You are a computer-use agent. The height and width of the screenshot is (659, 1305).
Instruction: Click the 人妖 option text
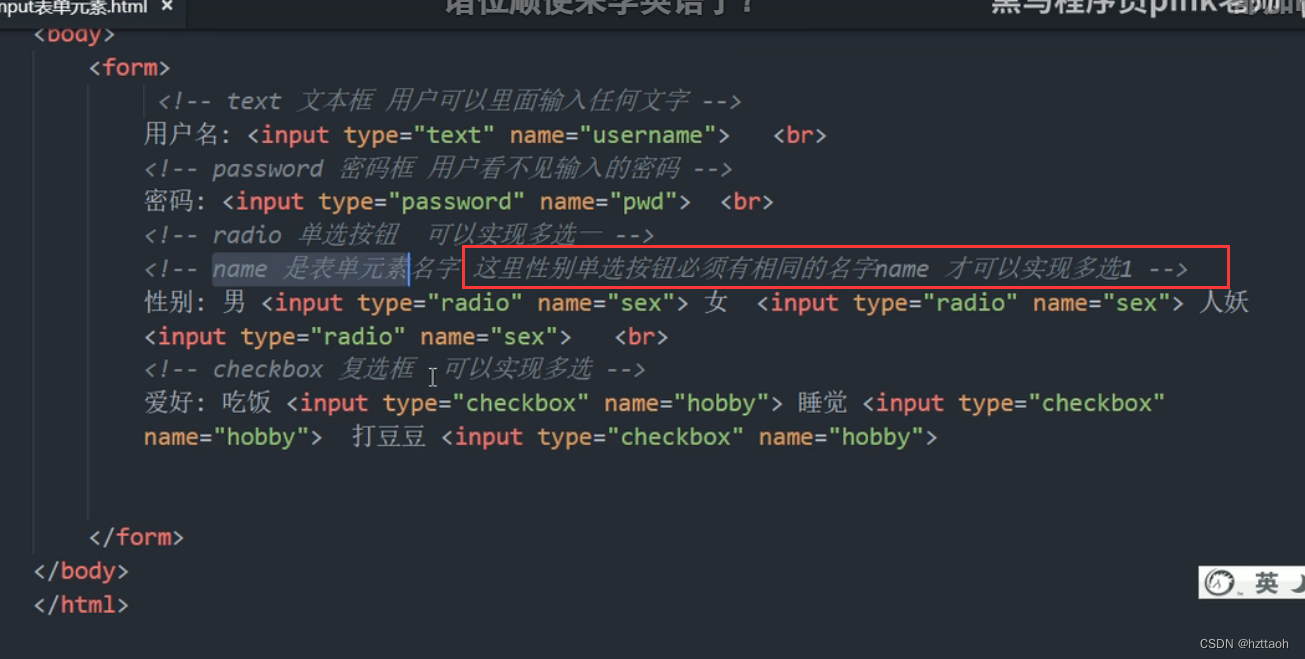(x=1224, y=302)
